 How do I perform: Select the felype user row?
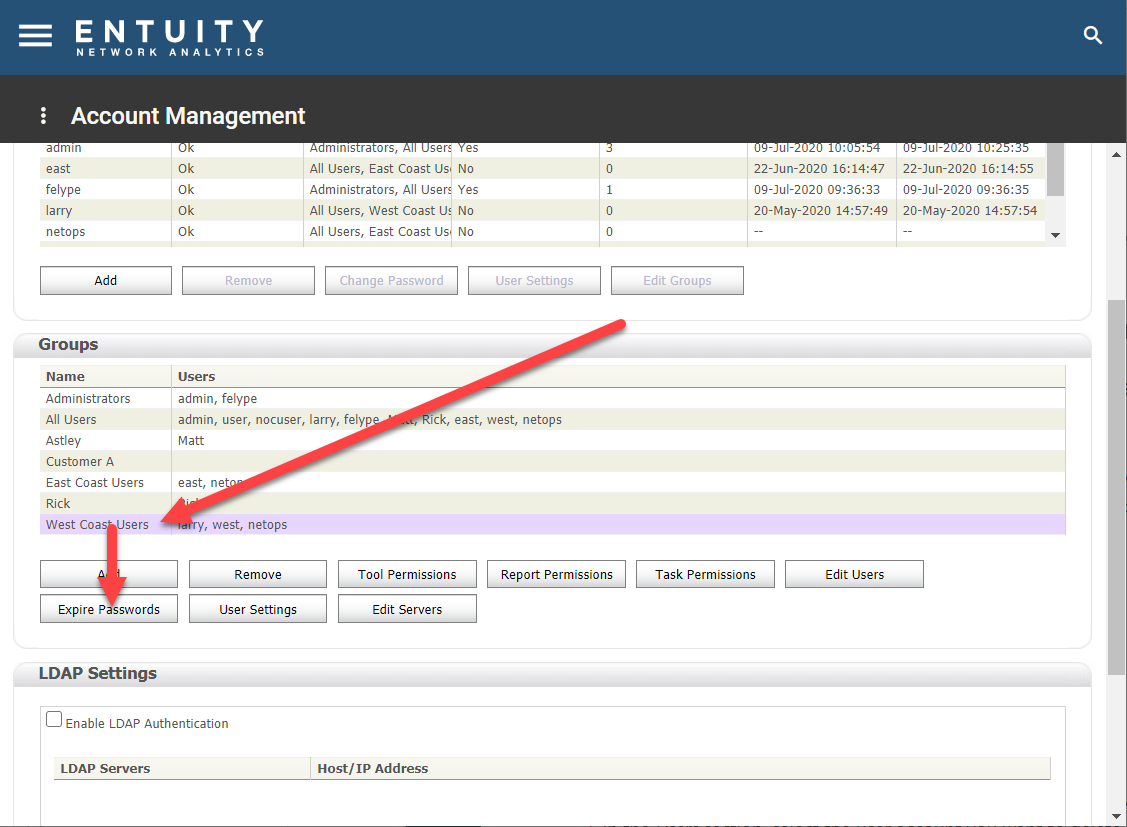(543, 190)
